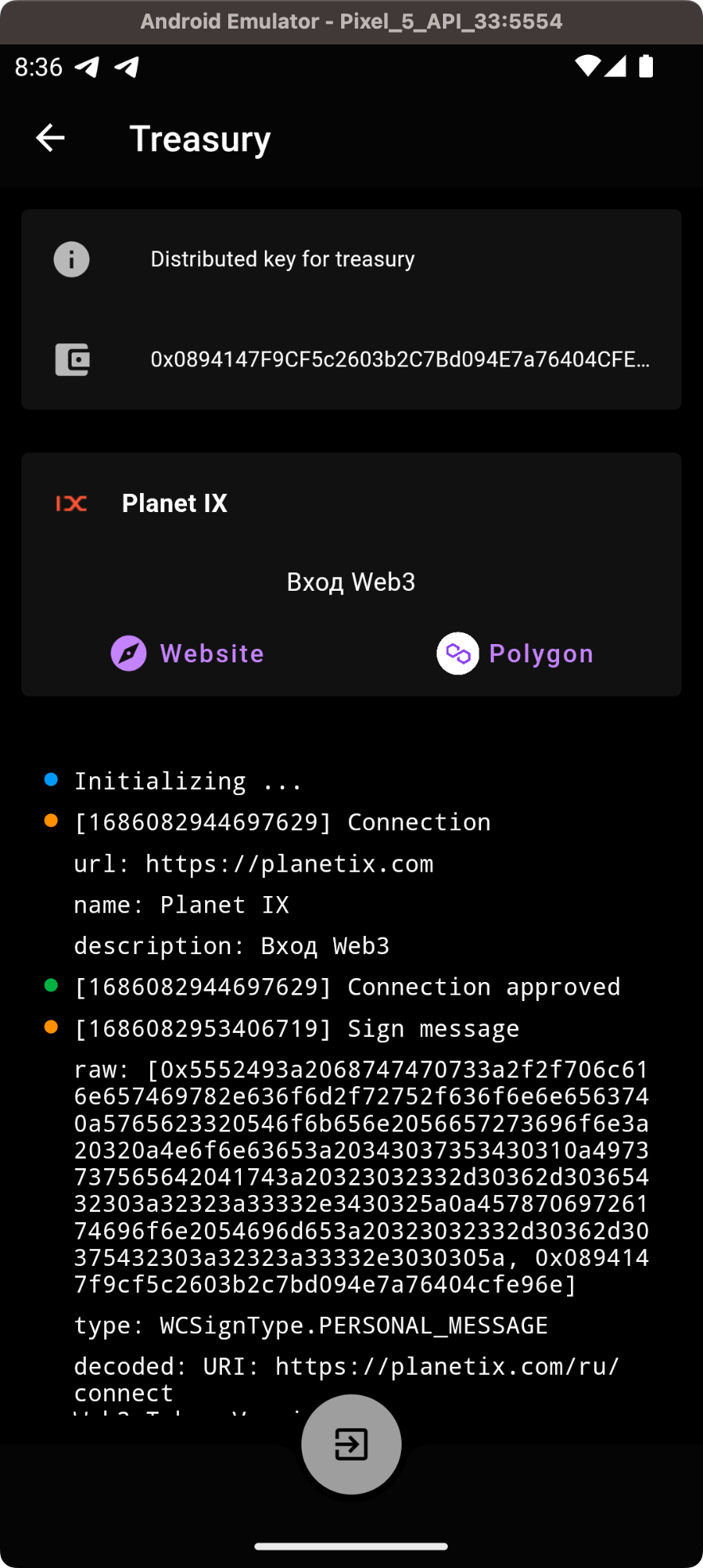Image resolution: width=703 pixels, height=1568 pixels.
Task: Tap the planetix.com url log line
Action: click(254, 864)
